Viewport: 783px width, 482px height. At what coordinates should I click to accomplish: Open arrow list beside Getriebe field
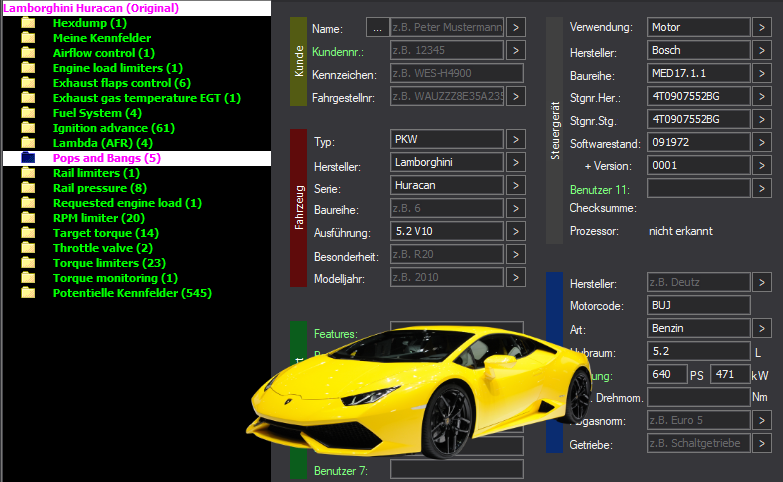coord(762,443)
